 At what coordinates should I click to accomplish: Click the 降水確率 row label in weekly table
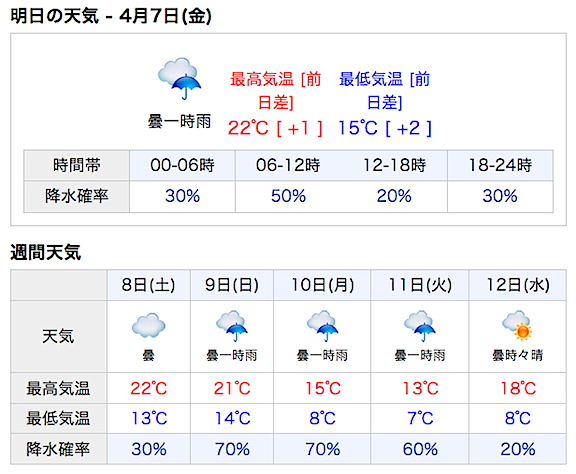(58, 449)
